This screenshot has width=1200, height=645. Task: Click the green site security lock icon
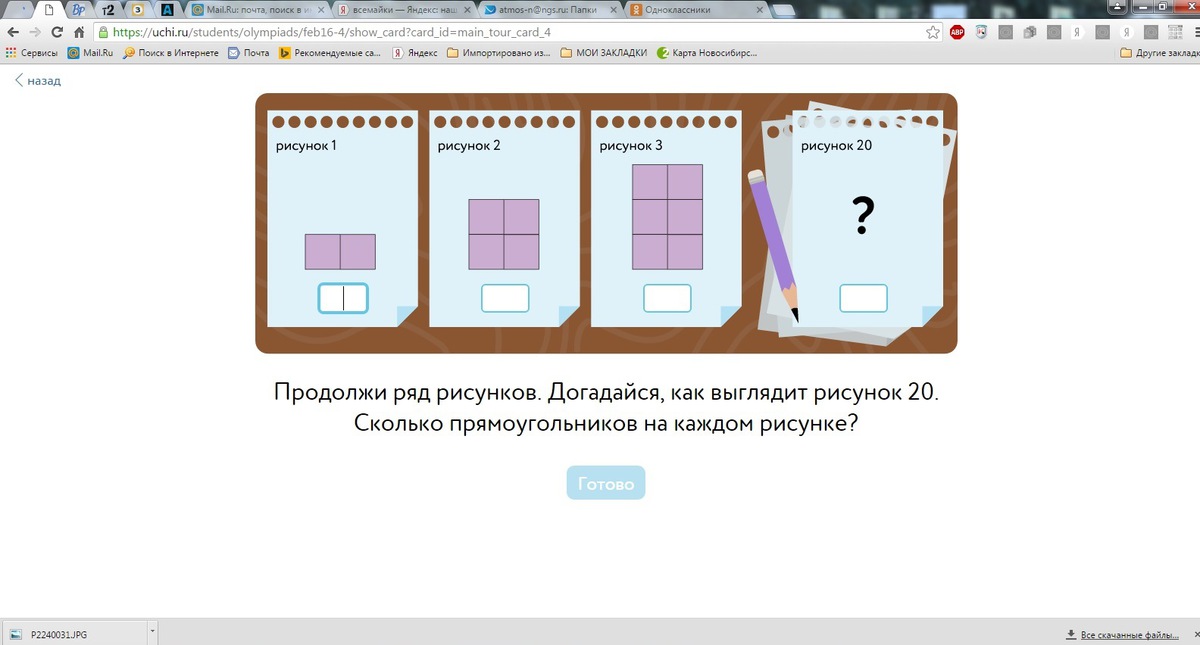click(x=103, y=31)
